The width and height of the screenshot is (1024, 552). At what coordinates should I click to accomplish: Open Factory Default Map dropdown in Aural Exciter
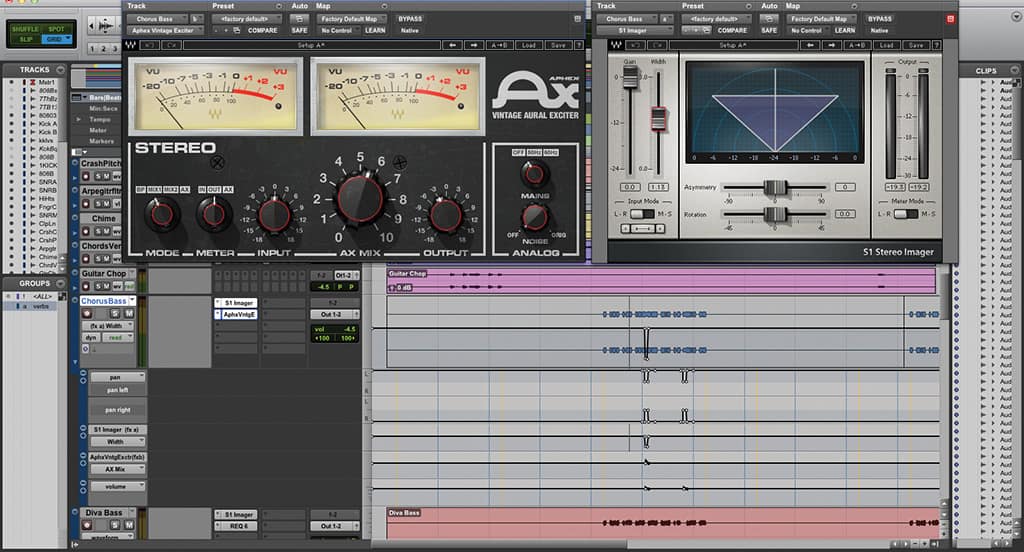351,19
